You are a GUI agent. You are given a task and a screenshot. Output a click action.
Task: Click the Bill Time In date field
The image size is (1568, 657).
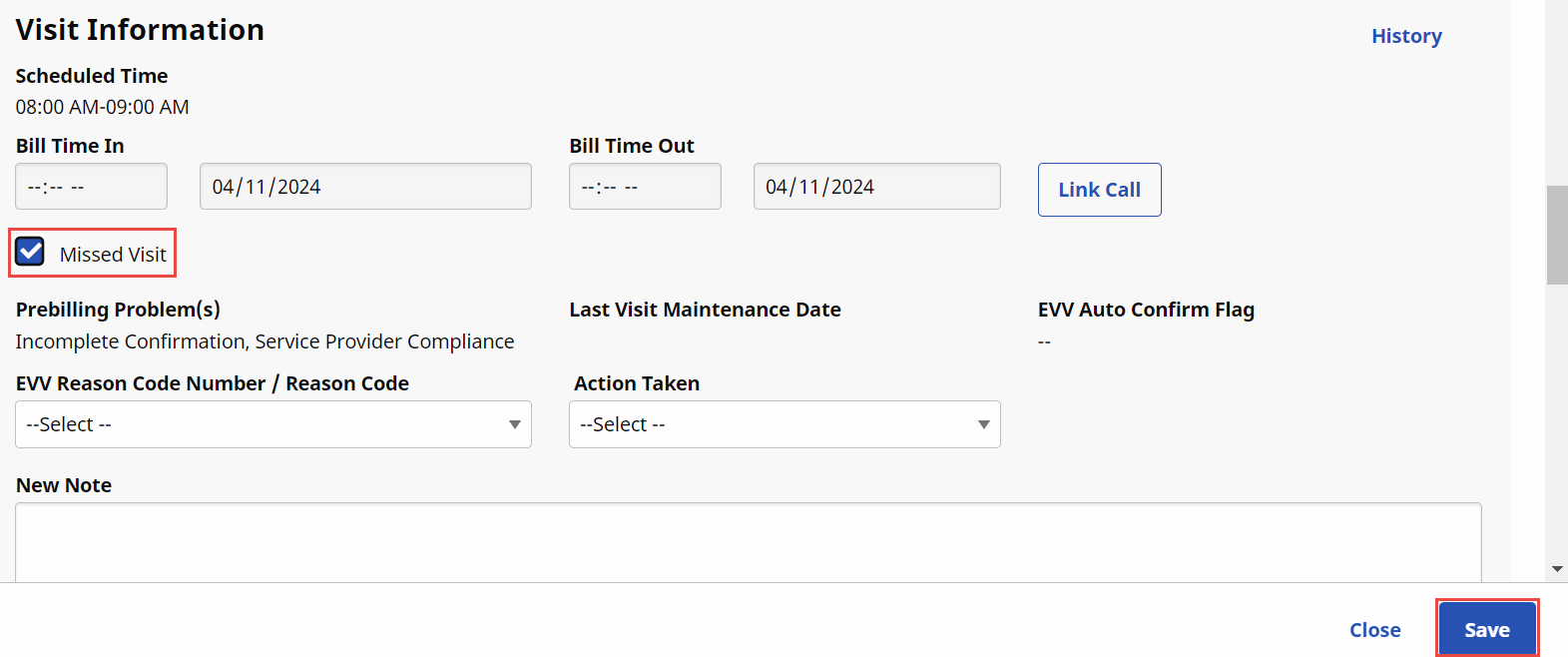pyautogui.click(x=364, y=187)
